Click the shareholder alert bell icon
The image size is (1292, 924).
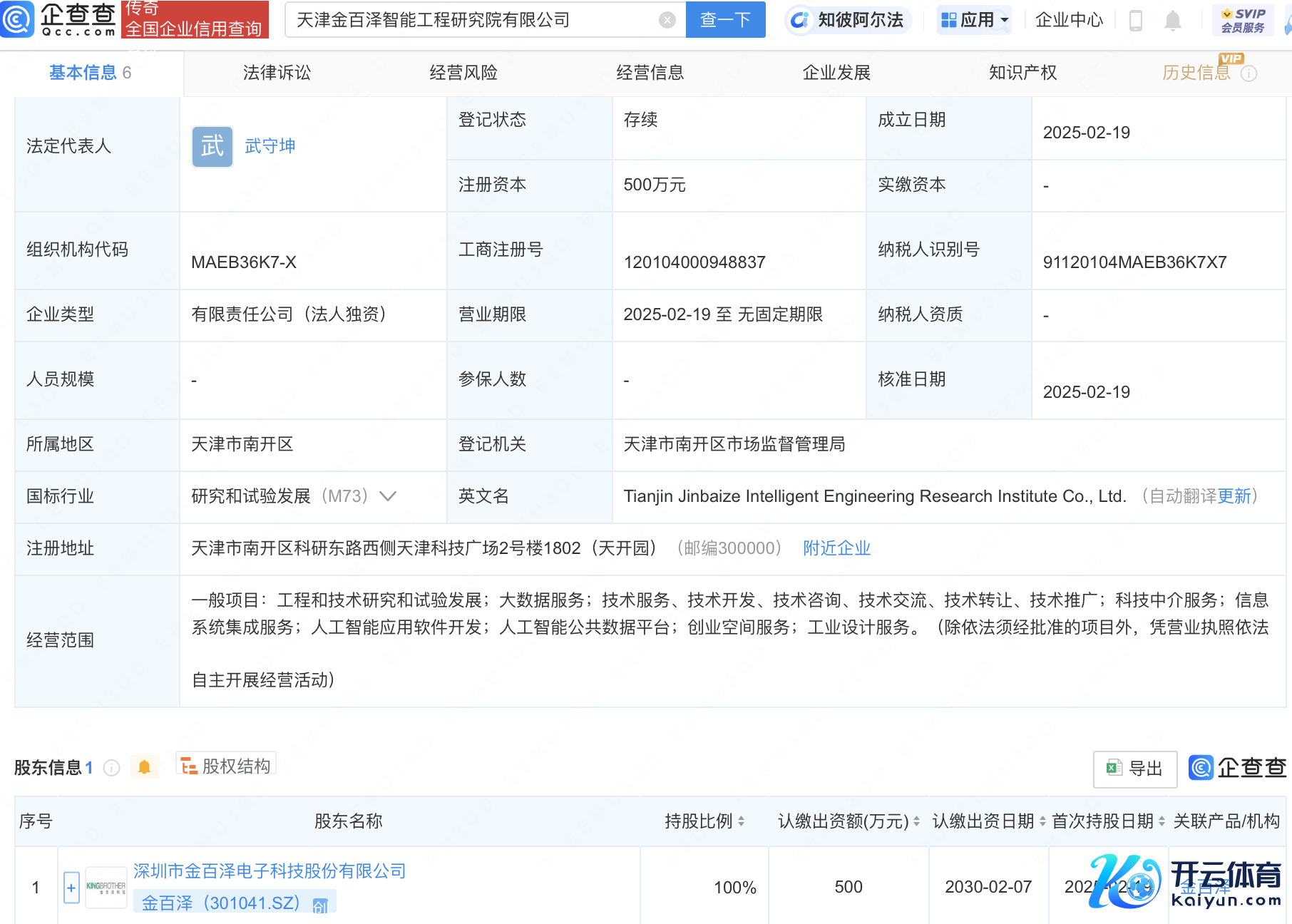(x=144, y=767)
